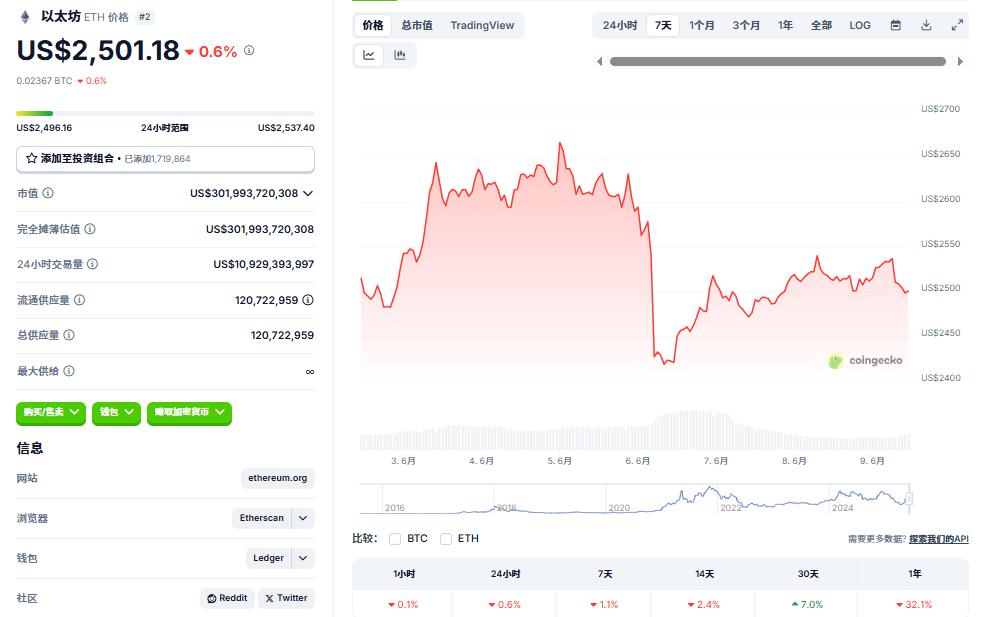Screen dimensions: 983x617
Task: Show market cap info tooltip icon
Action: pos(48,193)
